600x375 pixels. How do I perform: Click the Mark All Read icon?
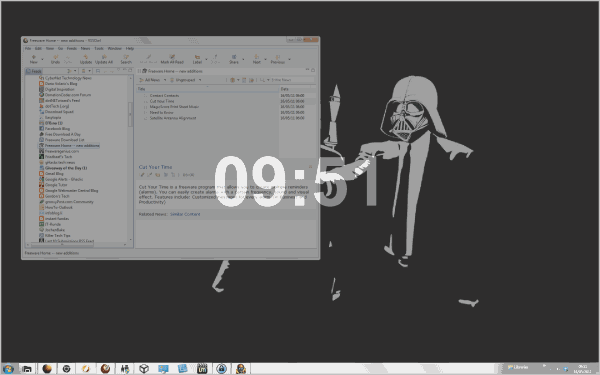172,59
